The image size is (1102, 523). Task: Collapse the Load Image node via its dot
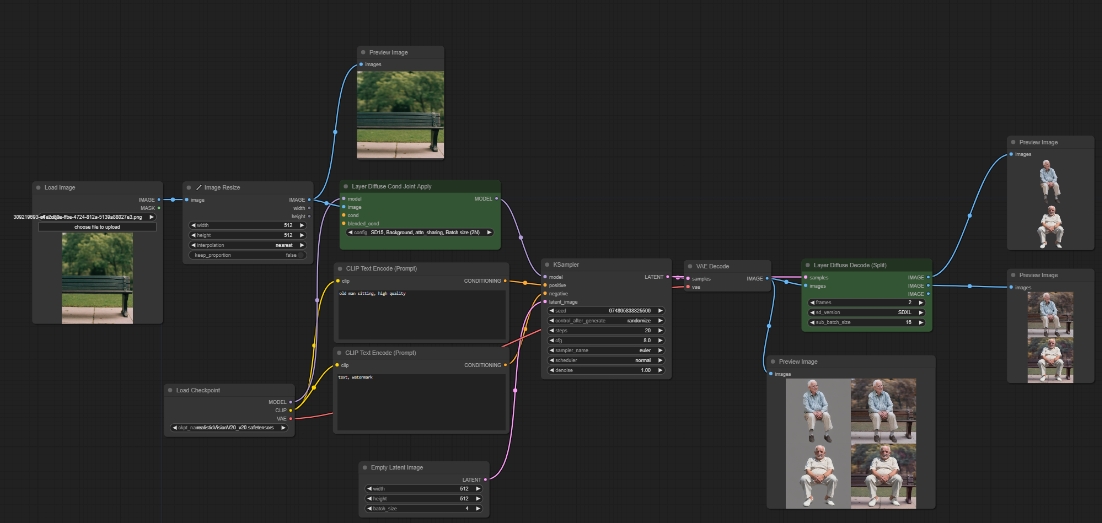point(38,187)
